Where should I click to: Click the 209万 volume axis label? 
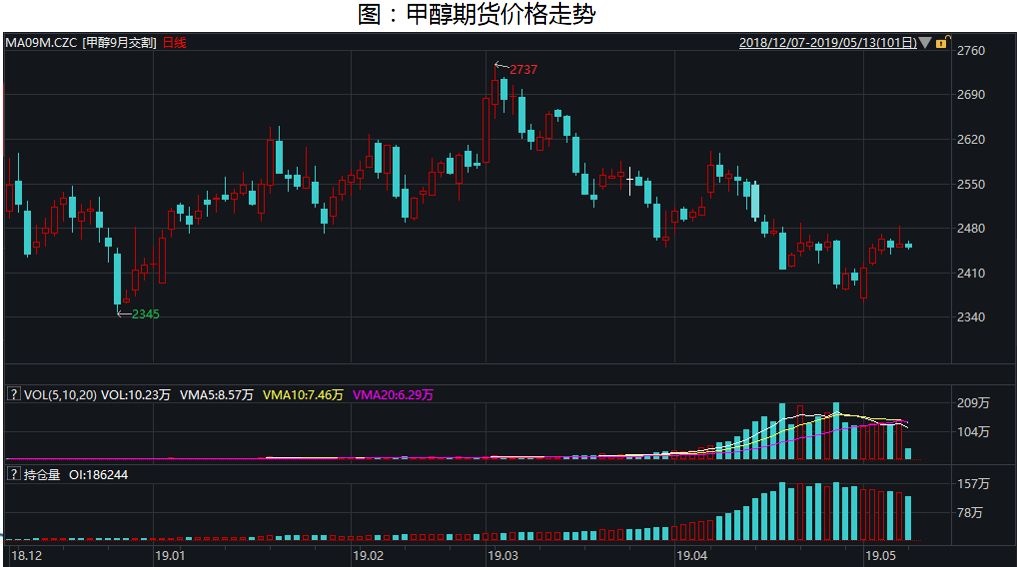point(974,403)
